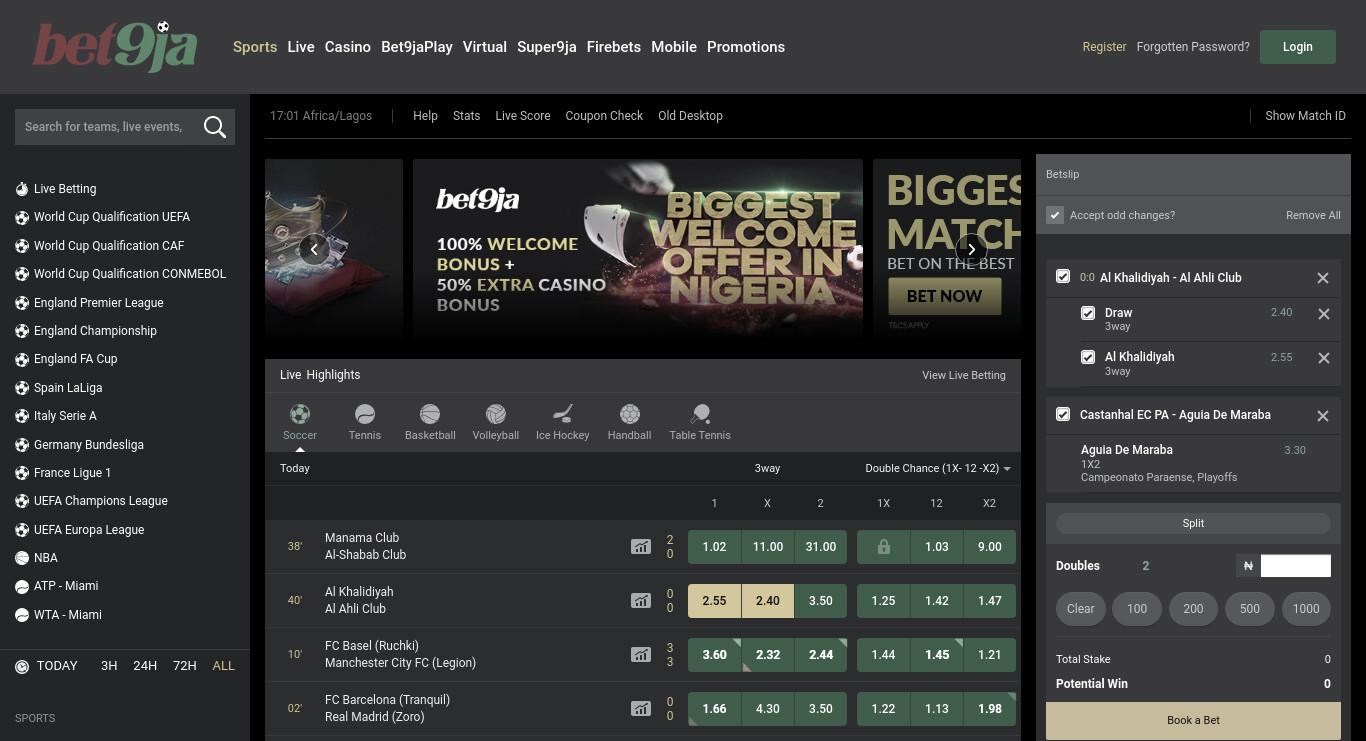Open Coupon Check link
Viewport: 1366px width, 741px height.
(604, 116)
